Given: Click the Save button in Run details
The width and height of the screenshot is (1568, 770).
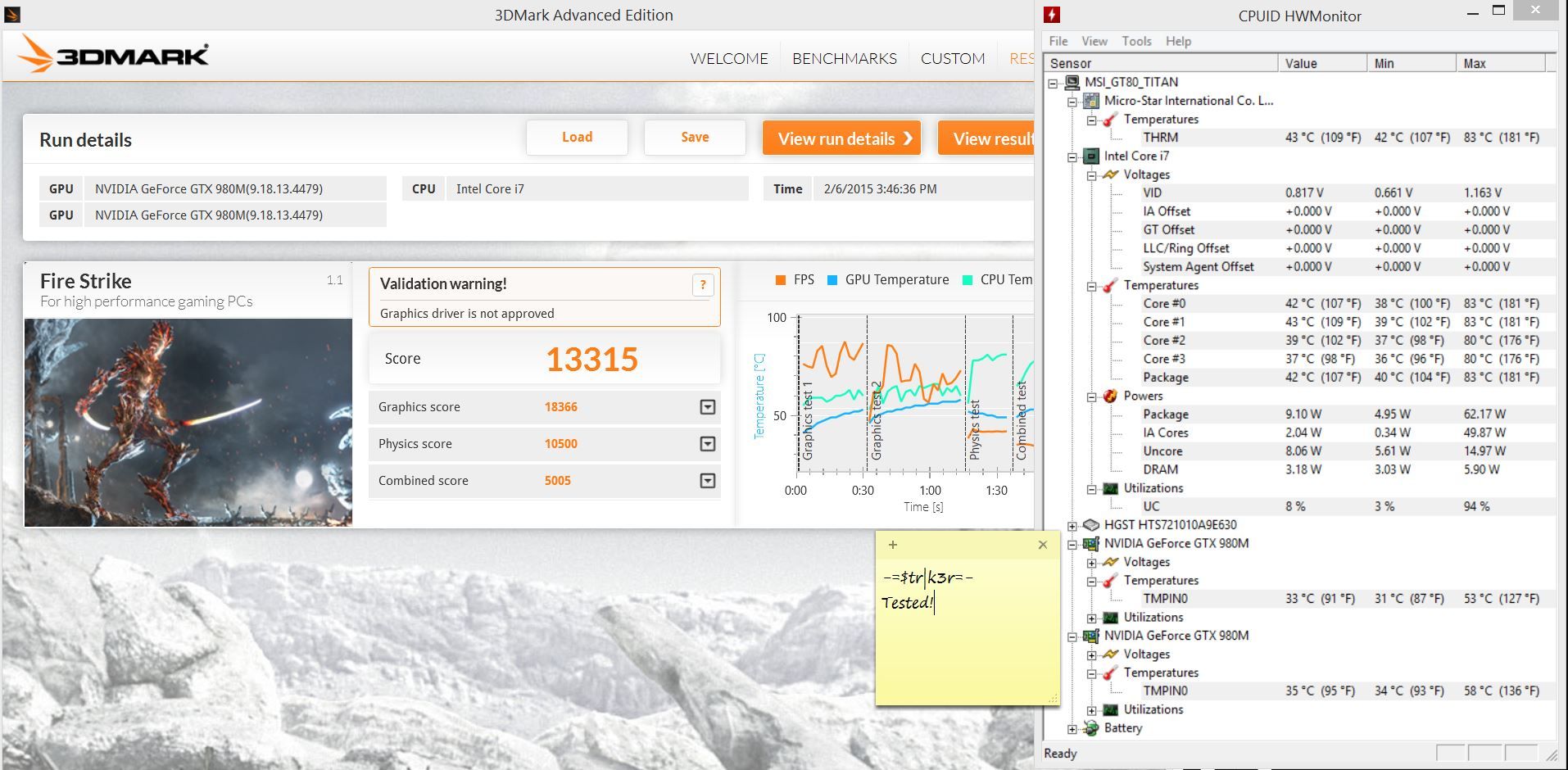Looking at the screenshot, I should (x=695, y=138).
